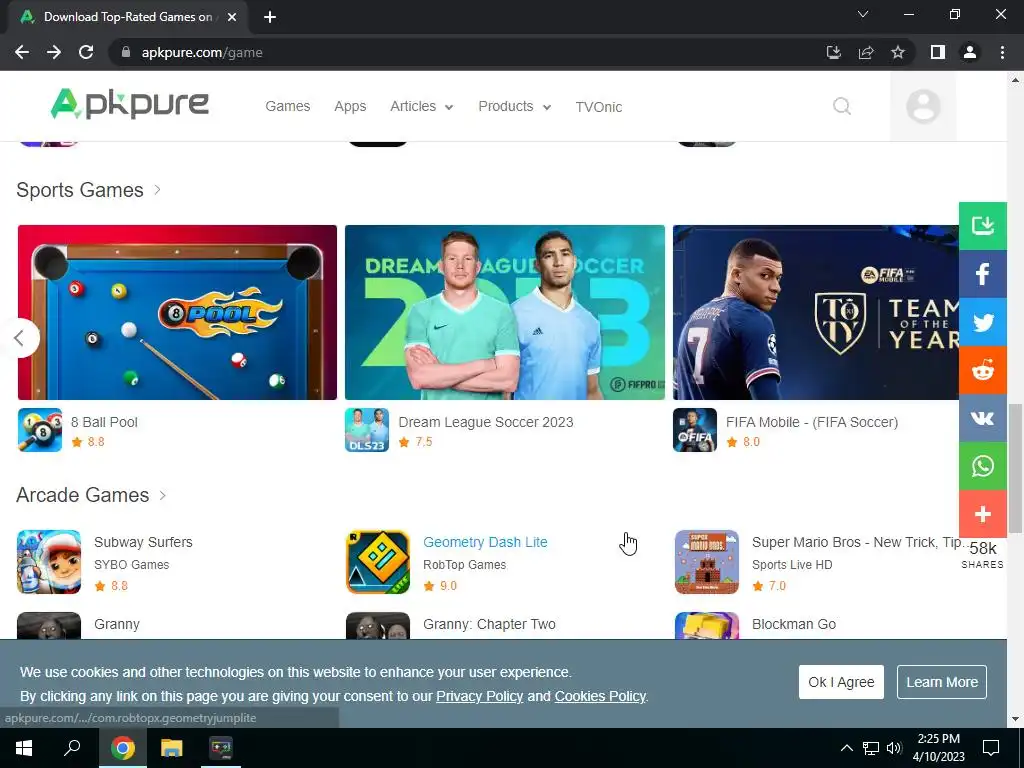1024x768 pixels.
Task: Close the current browser tab
Action: [x=232, y=17]
